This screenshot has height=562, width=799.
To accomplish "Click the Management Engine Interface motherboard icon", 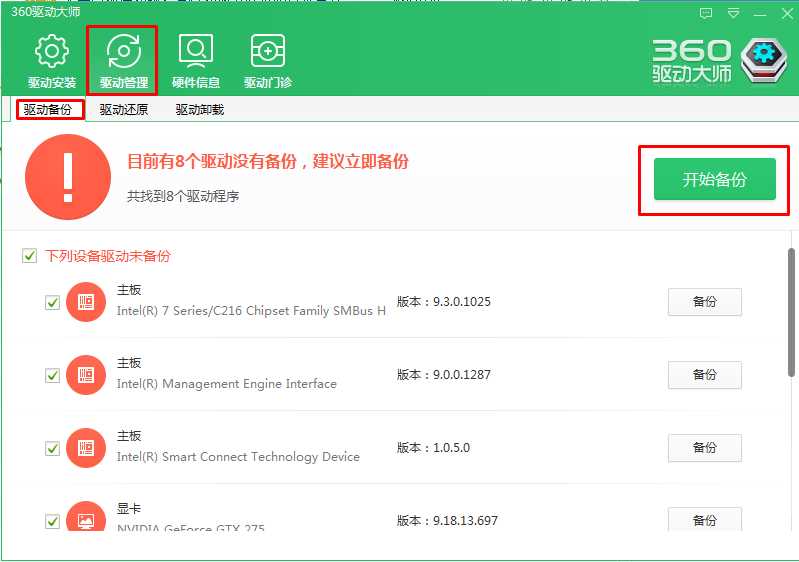I will tap(86, 375).
